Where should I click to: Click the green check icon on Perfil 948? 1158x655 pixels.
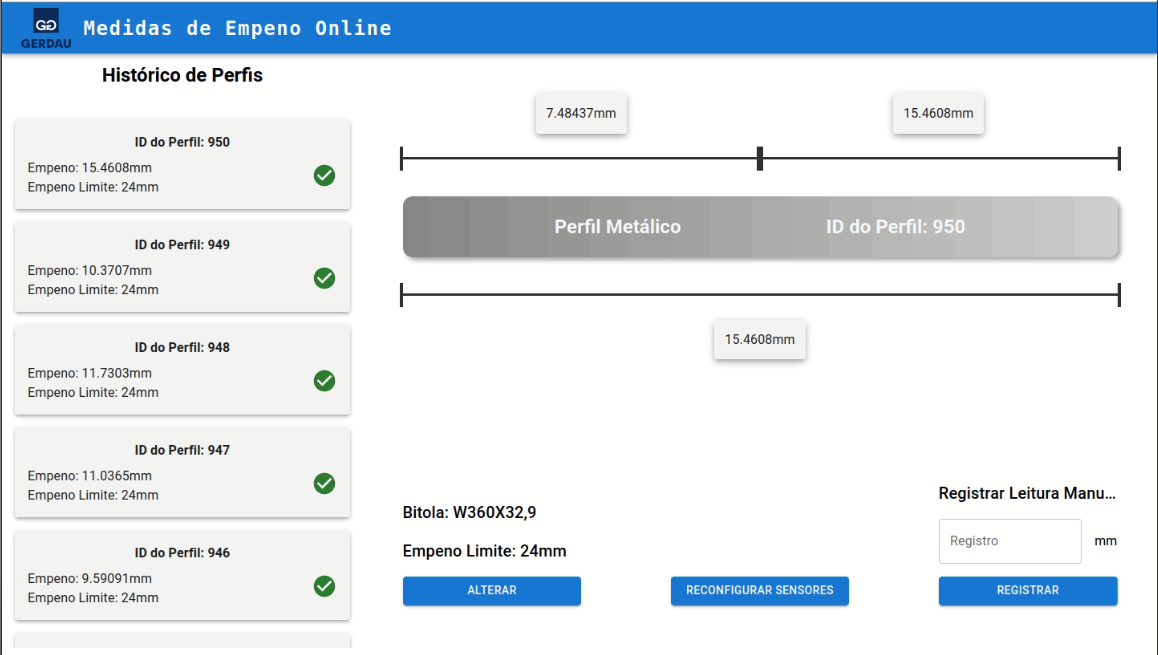point(324,381)
